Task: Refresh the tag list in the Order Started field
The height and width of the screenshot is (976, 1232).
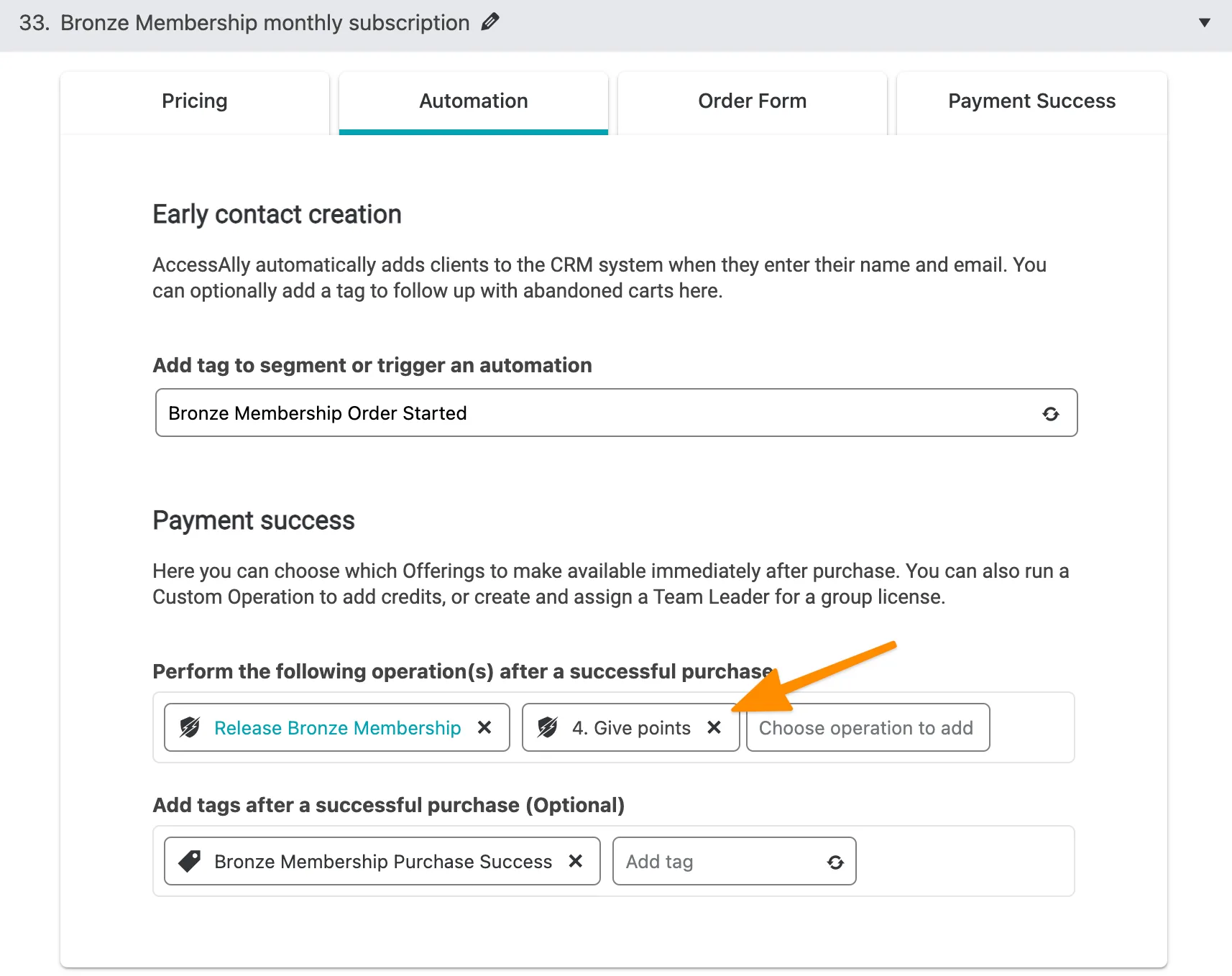Action: click(x=1052, y=413)
